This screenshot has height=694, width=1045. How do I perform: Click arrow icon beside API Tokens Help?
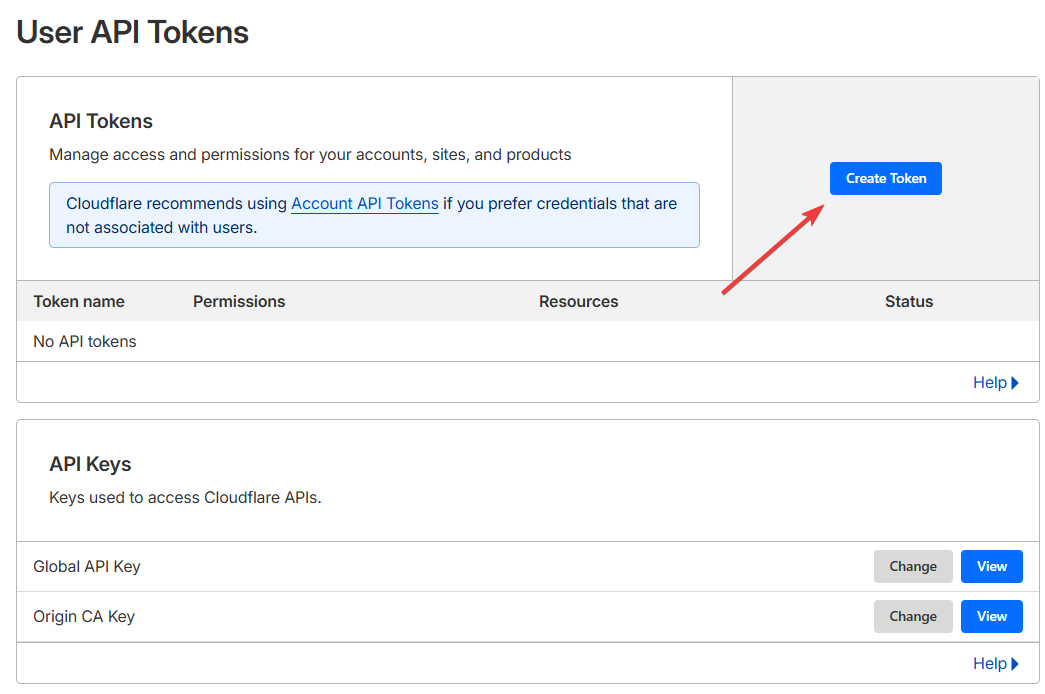[1015, 382]
